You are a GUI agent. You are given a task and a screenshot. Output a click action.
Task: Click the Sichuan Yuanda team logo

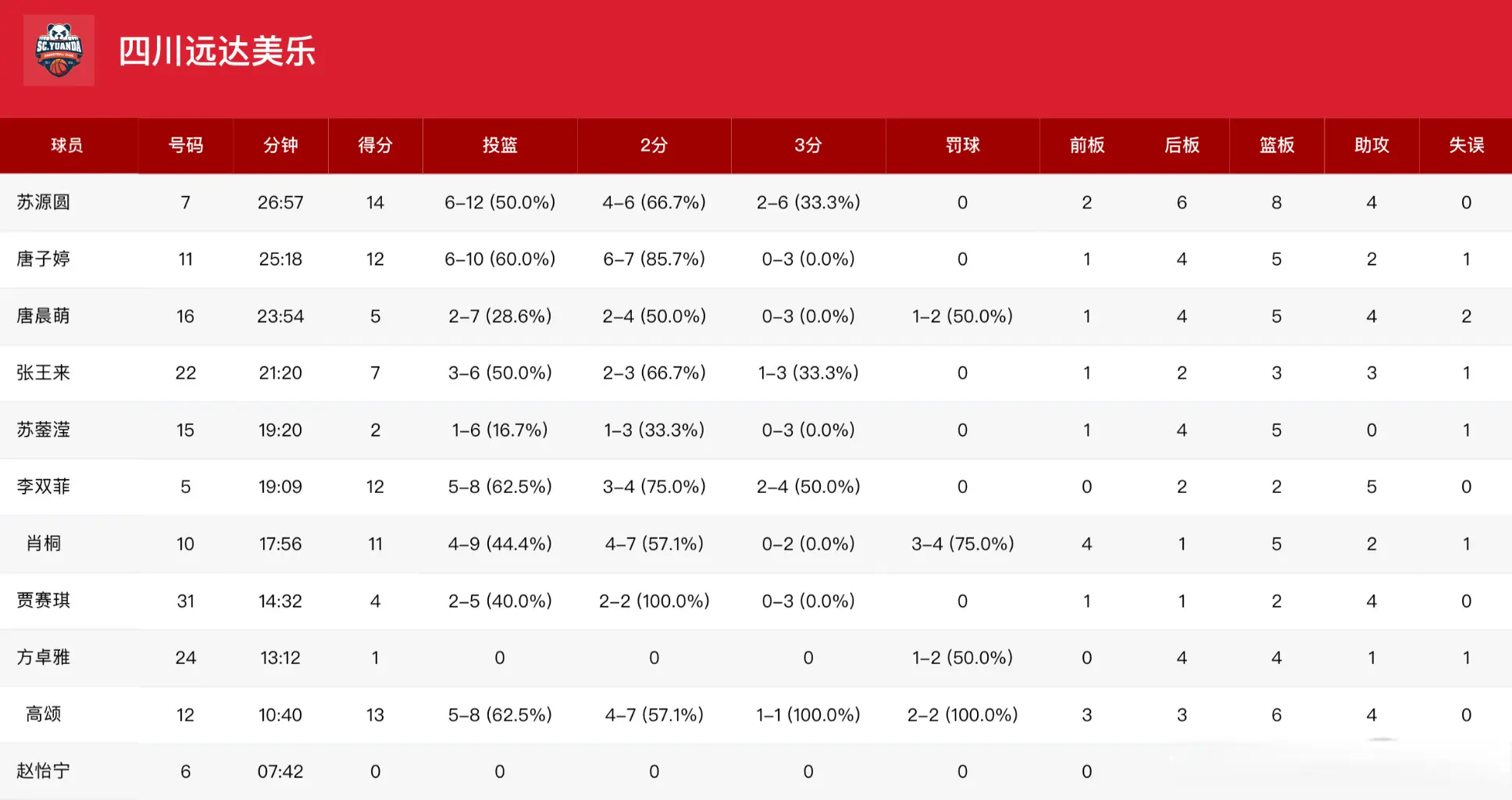(59, 50)
